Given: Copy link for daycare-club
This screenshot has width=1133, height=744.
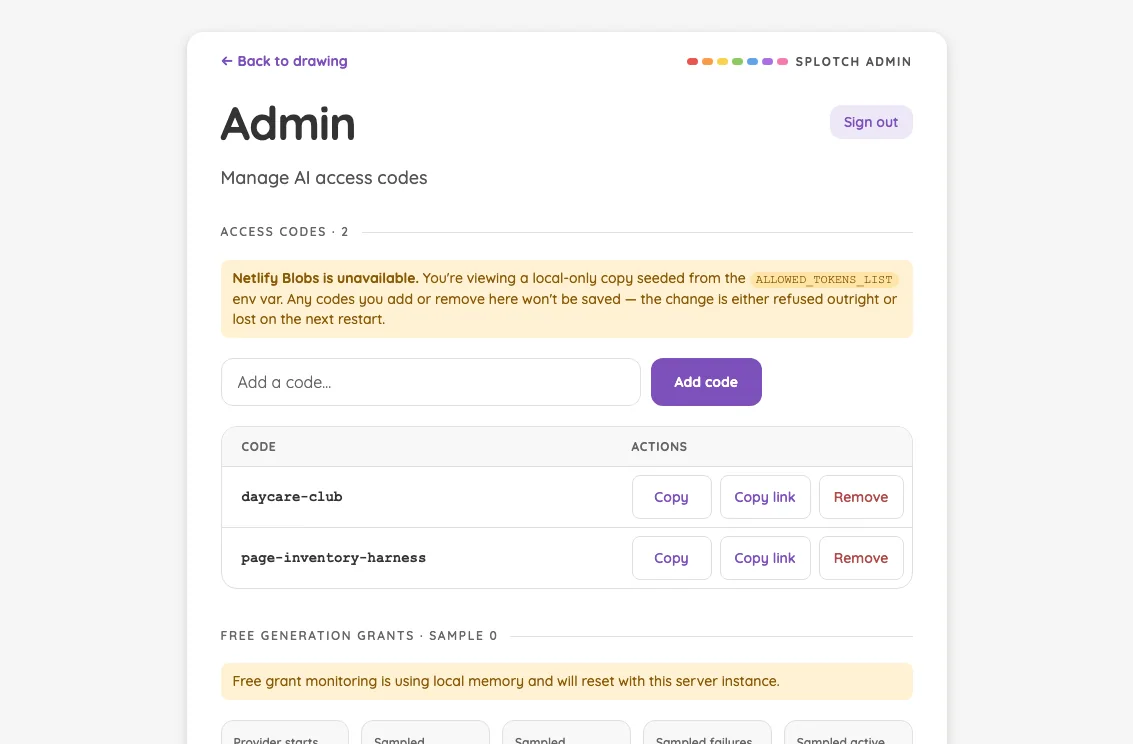Looking at the screenshot, I should click(x=764, y=497).
